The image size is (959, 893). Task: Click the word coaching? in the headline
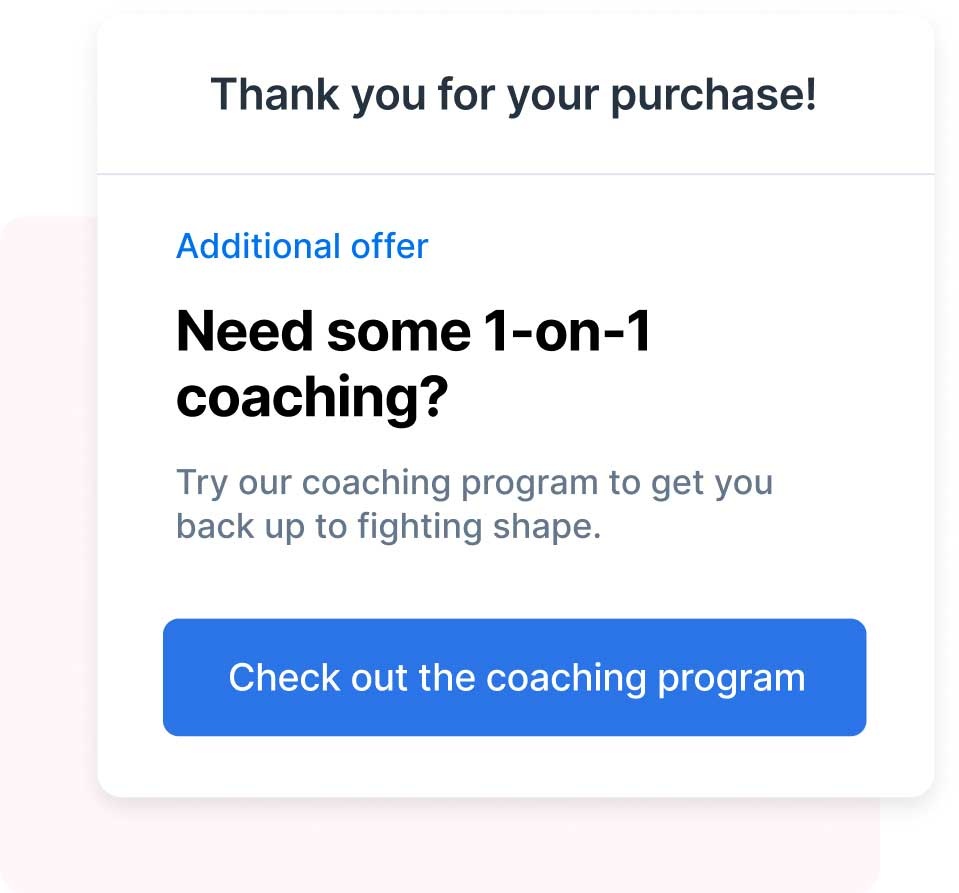pyautogui.click(x=313, y=397)
